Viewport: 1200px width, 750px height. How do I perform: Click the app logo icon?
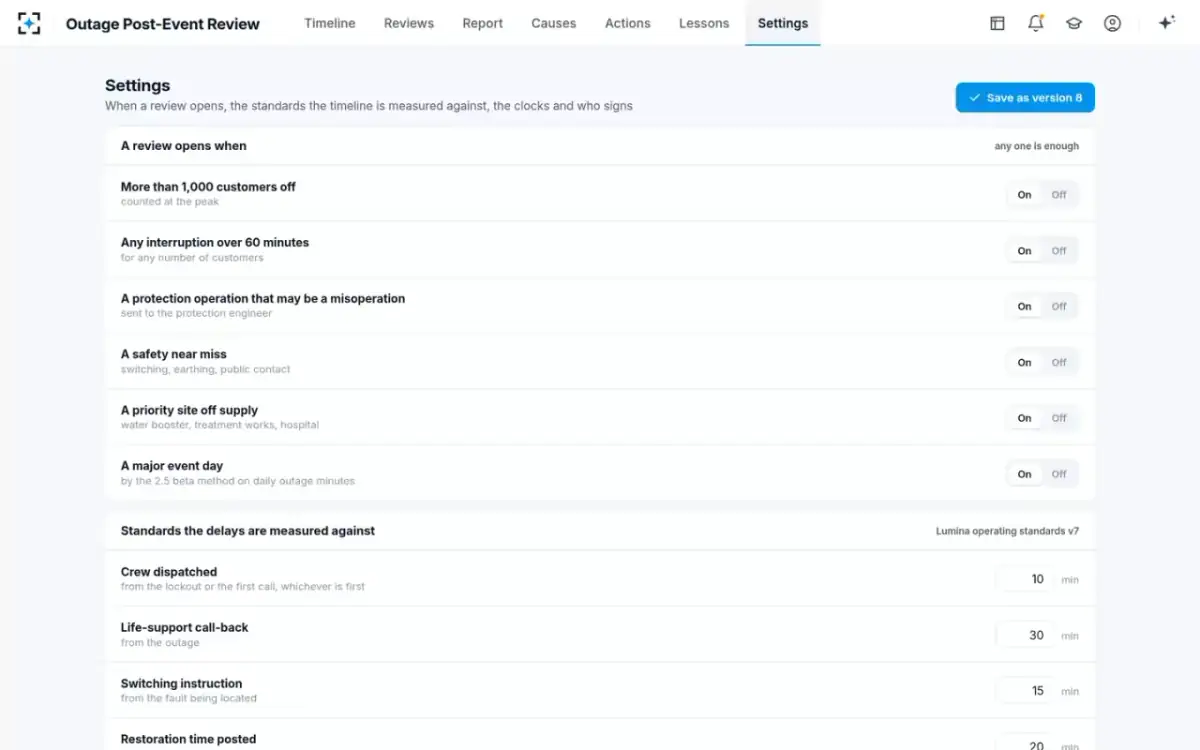(x=30, y=23)
